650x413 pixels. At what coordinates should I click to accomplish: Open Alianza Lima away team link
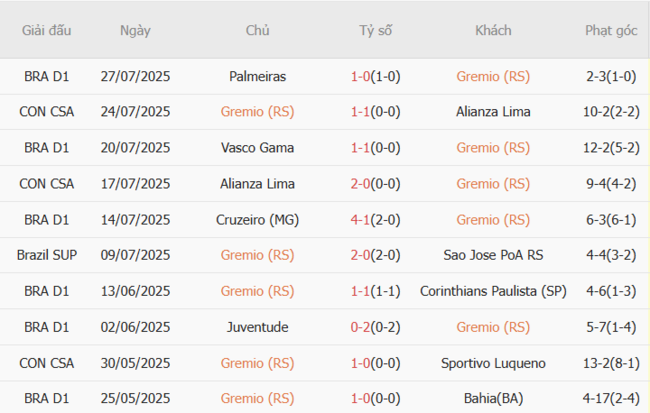click(492, 112)
